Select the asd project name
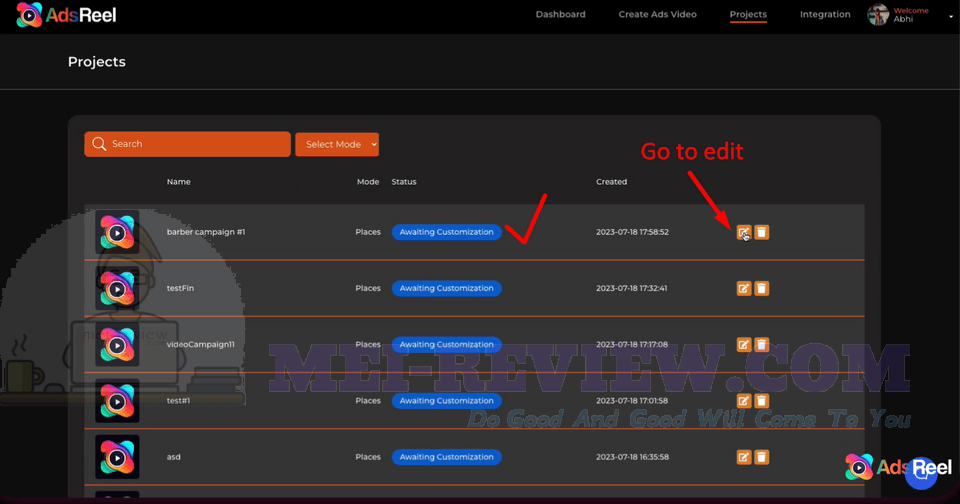Screen dimensions: 960x504 coord(173,457)
